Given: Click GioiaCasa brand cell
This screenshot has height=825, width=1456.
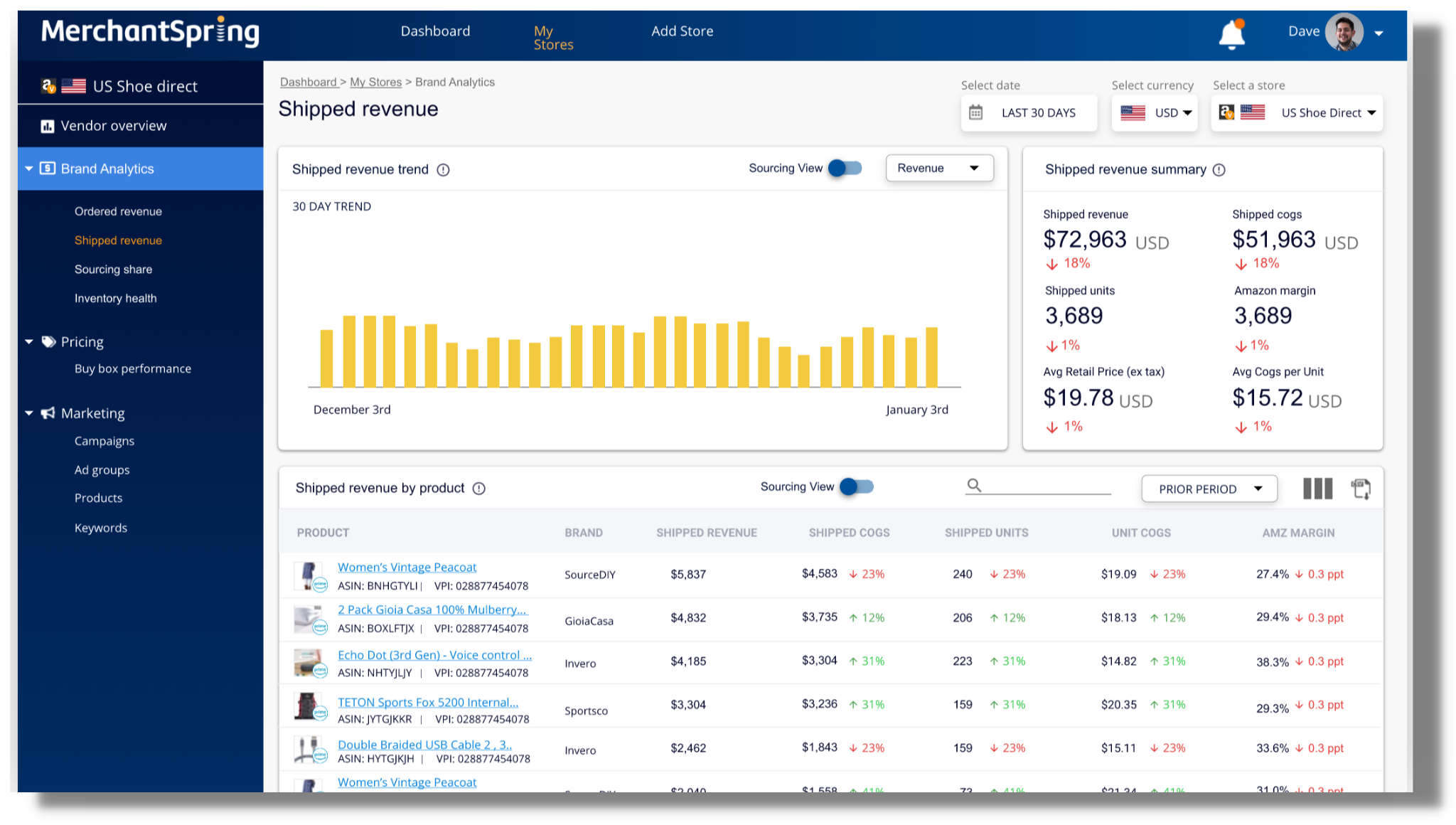Looking at the screenshot, I should (589, 621).
